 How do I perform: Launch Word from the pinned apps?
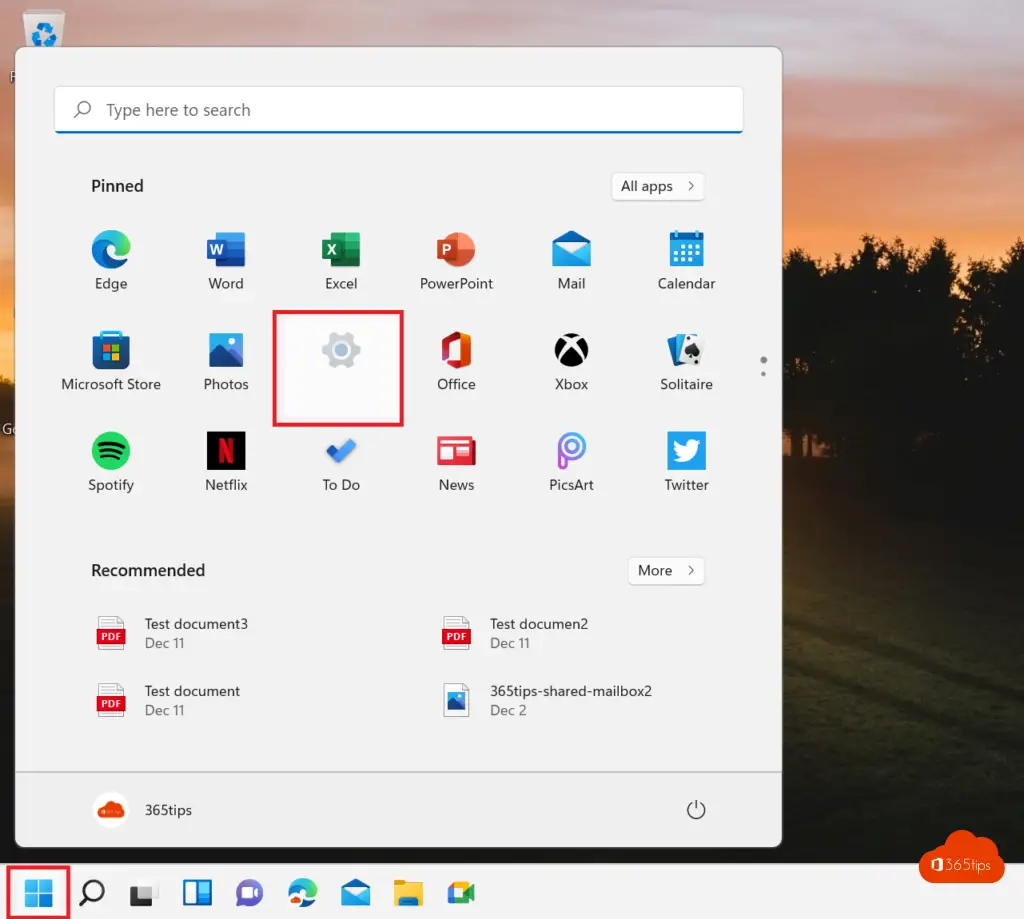226,259
